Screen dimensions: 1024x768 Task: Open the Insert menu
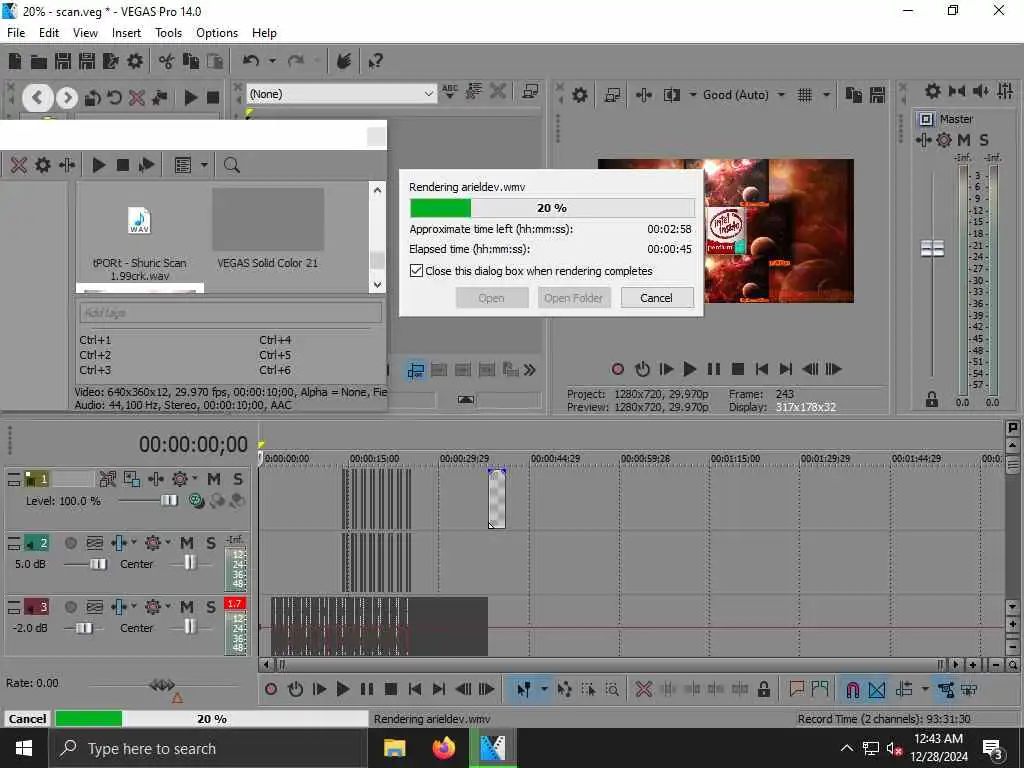pyautogui.click(x=126, y=33)
